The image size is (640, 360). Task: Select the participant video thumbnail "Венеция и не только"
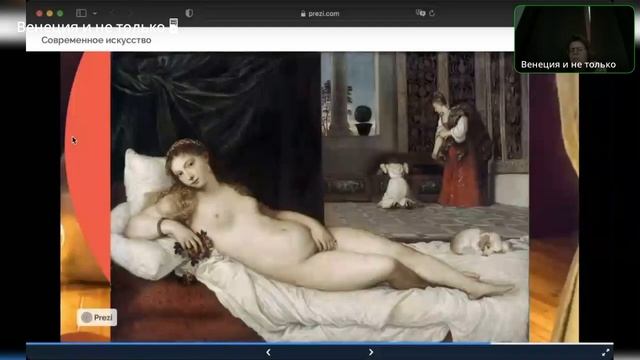click(574, 39)
